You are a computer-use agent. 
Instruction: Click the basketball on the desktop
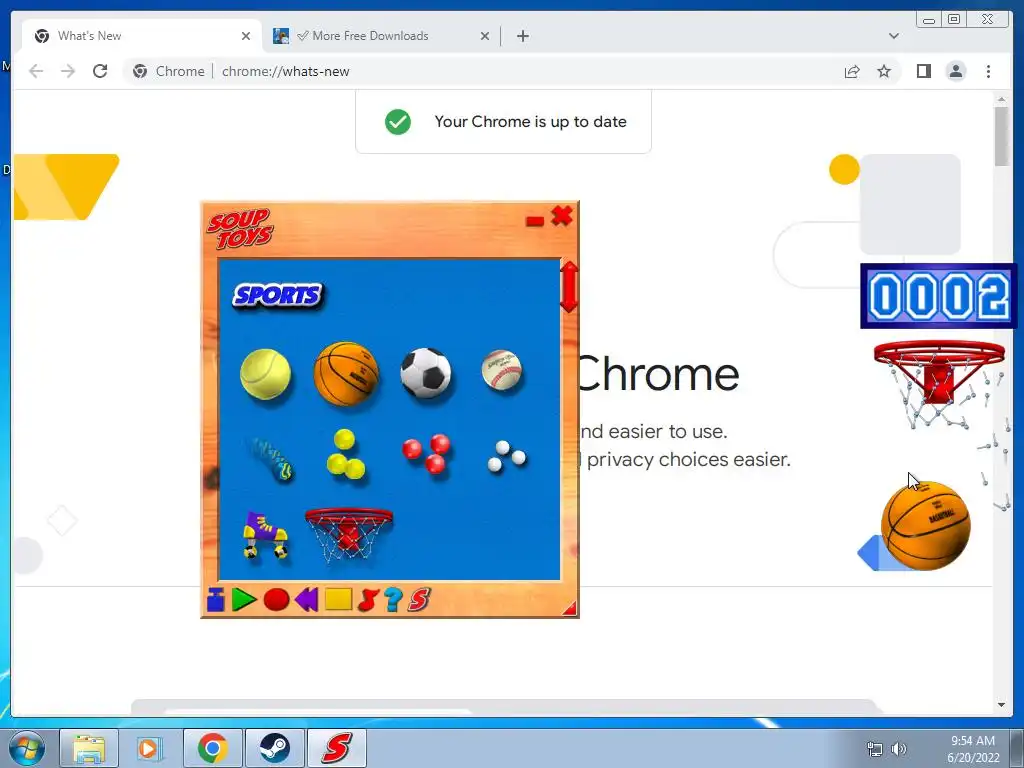[925, 526]
